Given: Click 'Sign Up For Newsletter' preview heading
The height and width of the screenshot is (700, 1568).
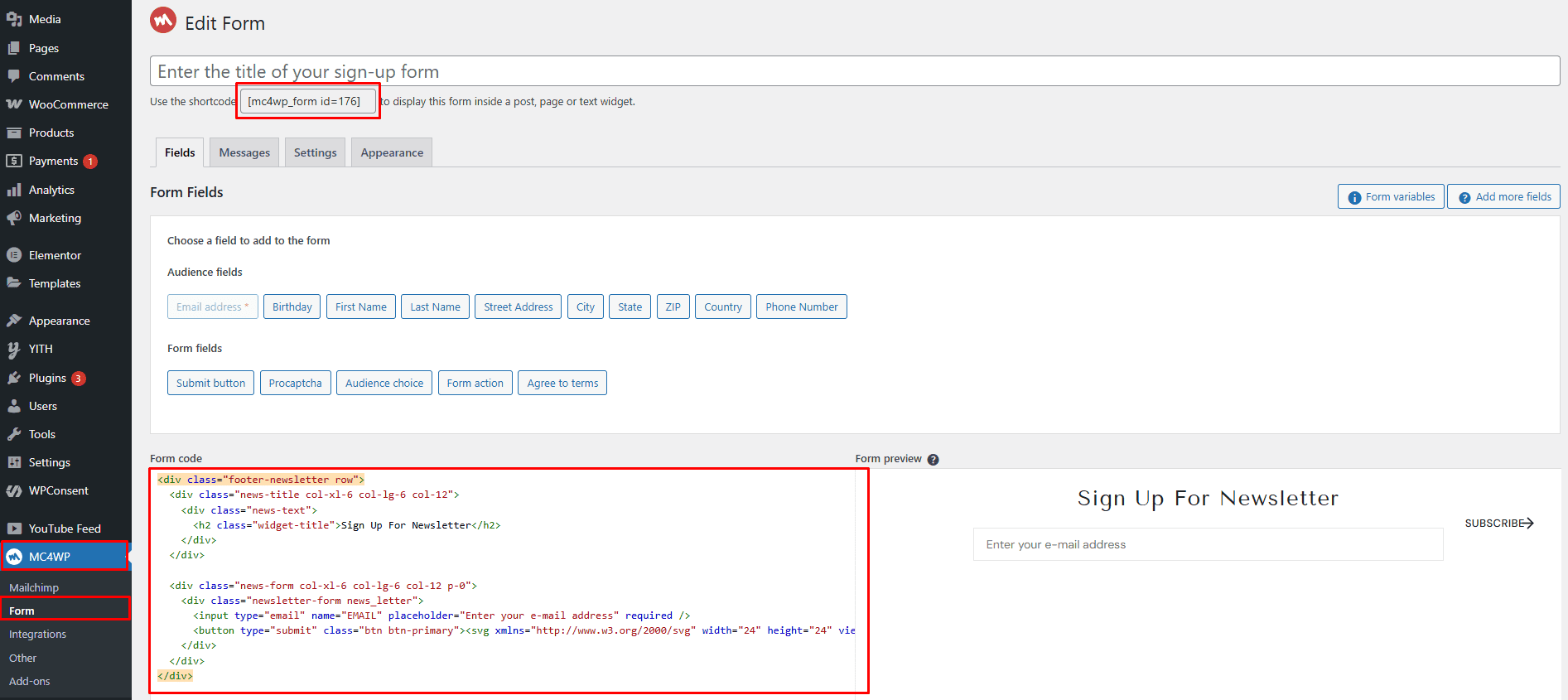Looking at the screenshot, I should 1208,498.
